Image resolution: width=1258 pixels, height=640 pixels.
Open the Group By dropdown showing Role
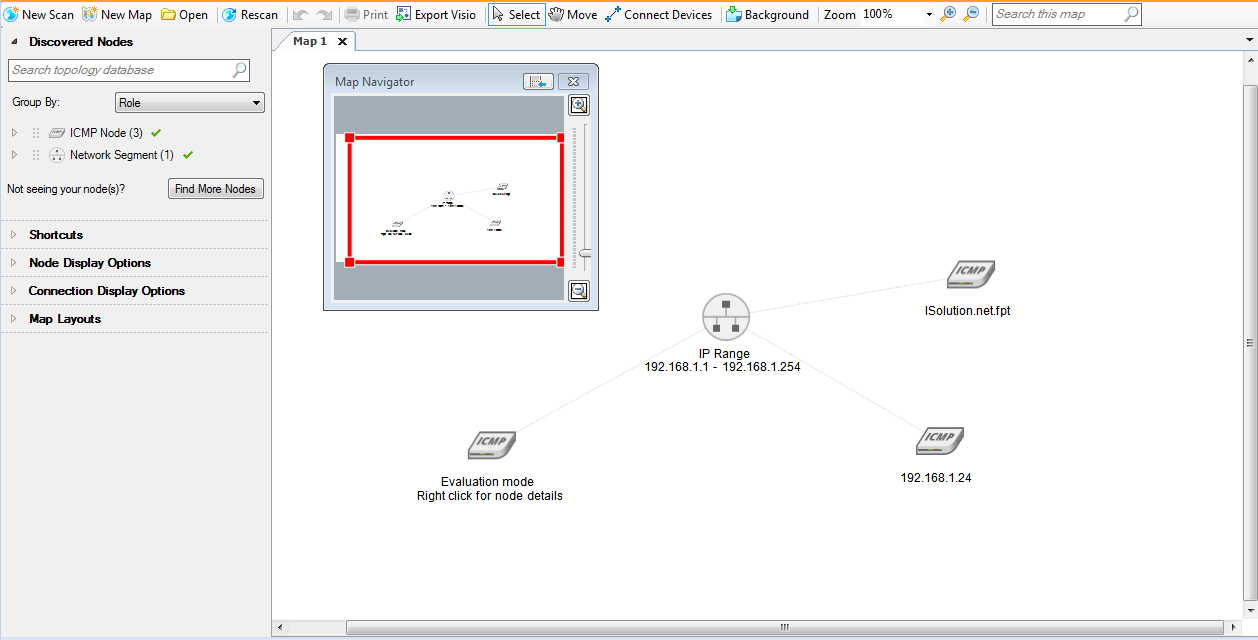(x=189, y=102)
